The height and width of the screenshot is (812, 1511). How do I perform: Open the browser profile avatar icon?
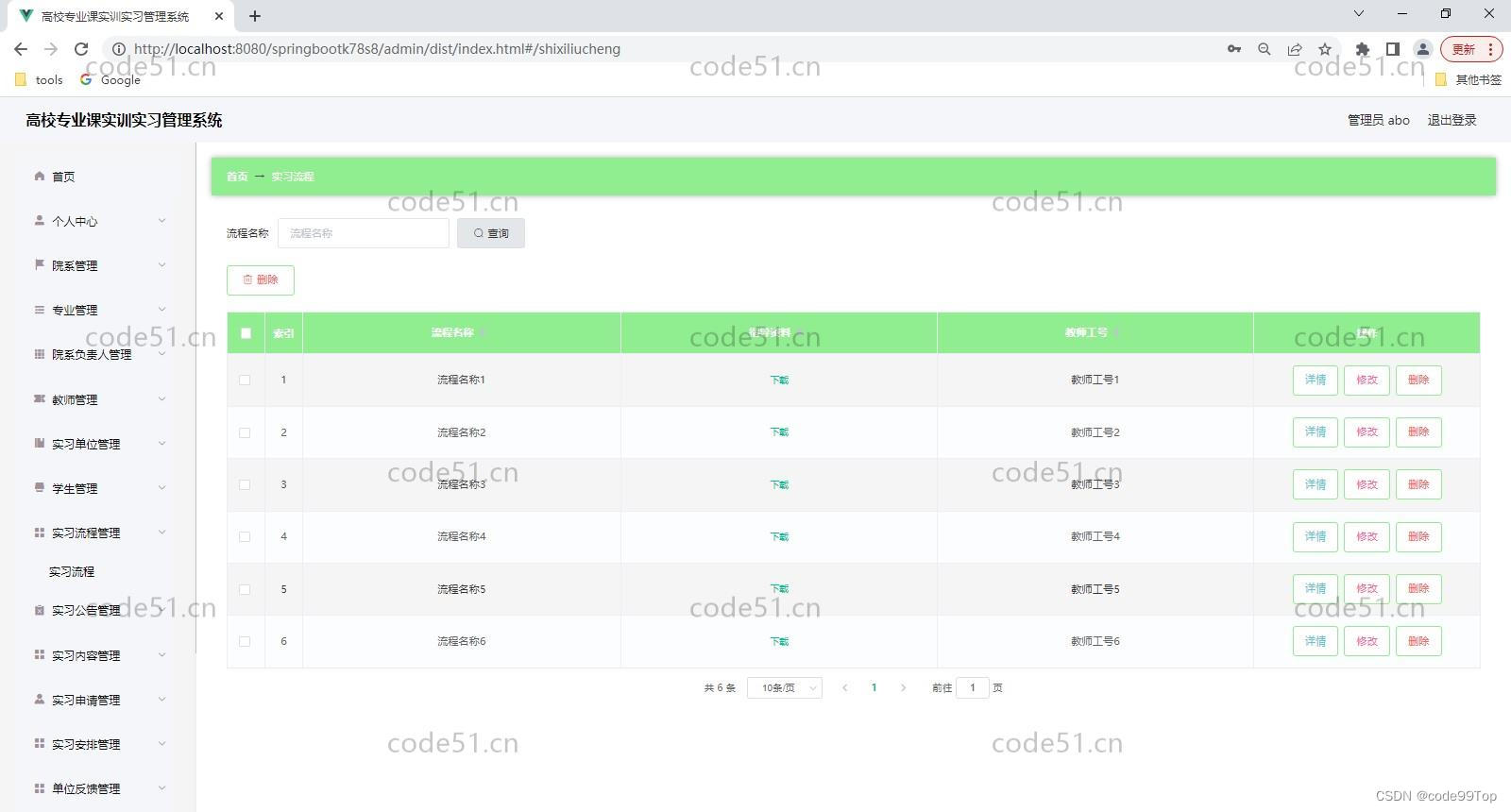tap(1422, 49)
